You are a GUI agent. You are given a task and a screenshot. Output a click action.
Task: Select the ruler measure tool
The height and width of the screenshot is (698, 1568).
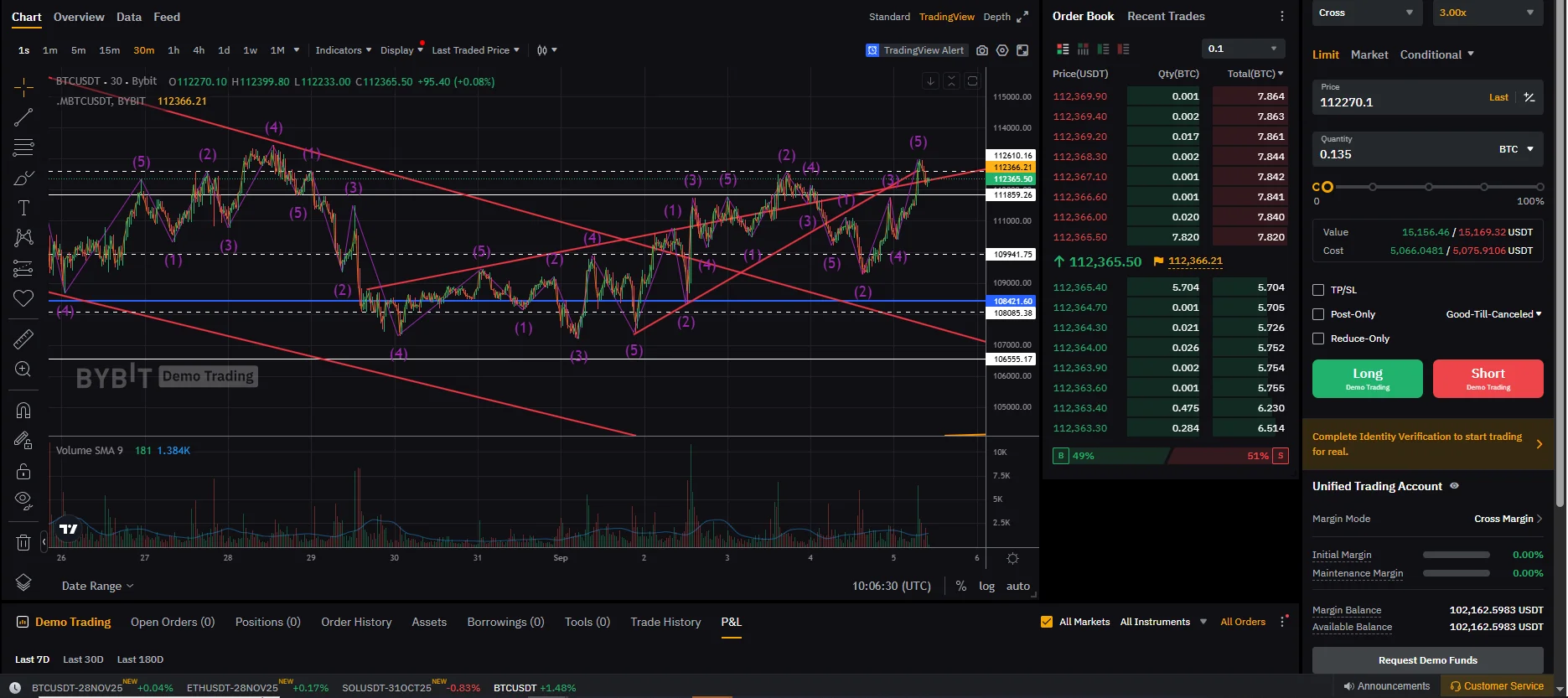[23, 339]
